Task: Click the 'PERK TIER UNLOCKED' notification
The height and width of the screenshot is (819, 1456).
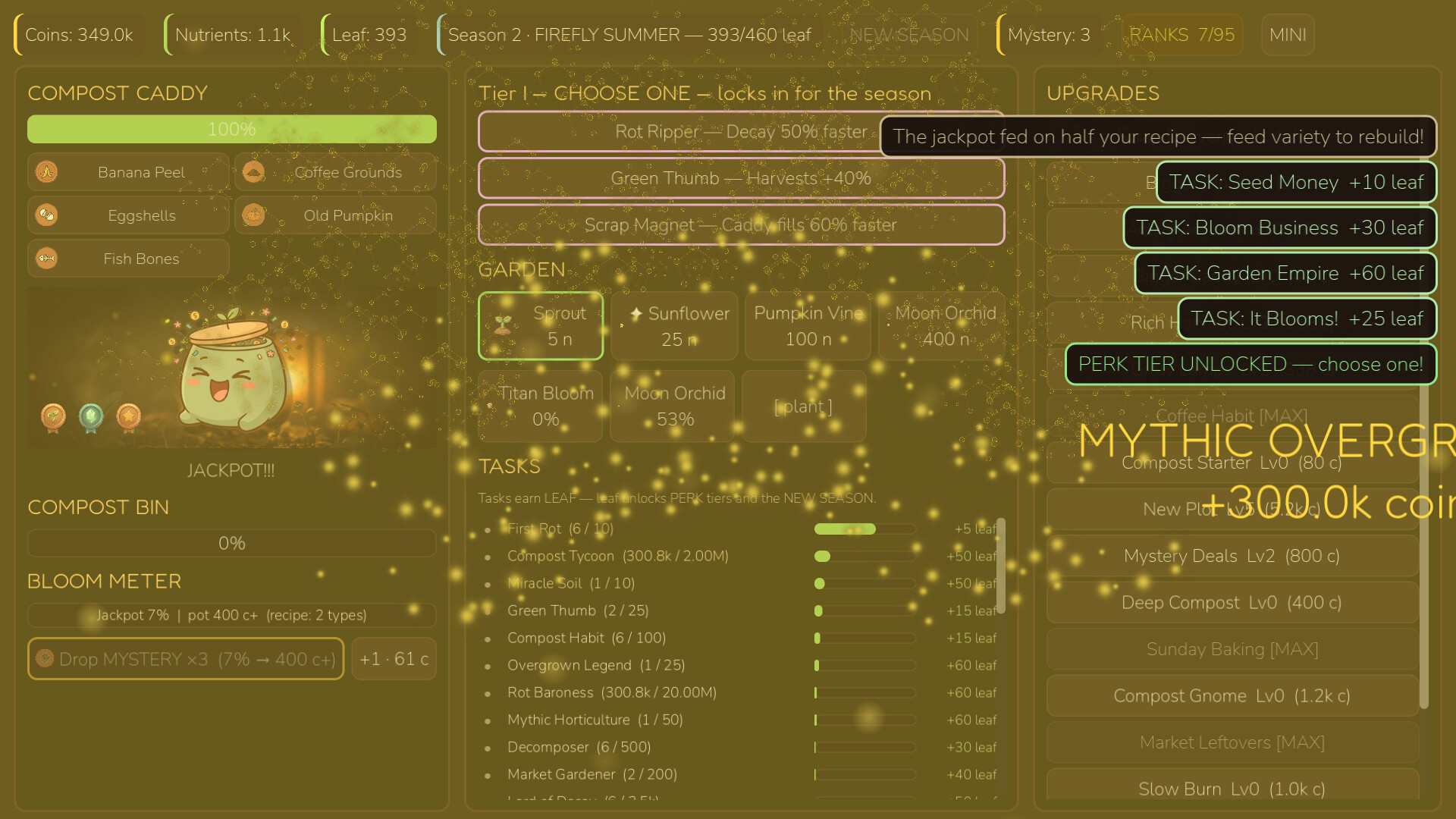Action: pyautogui.click(x=1251, y=364)
